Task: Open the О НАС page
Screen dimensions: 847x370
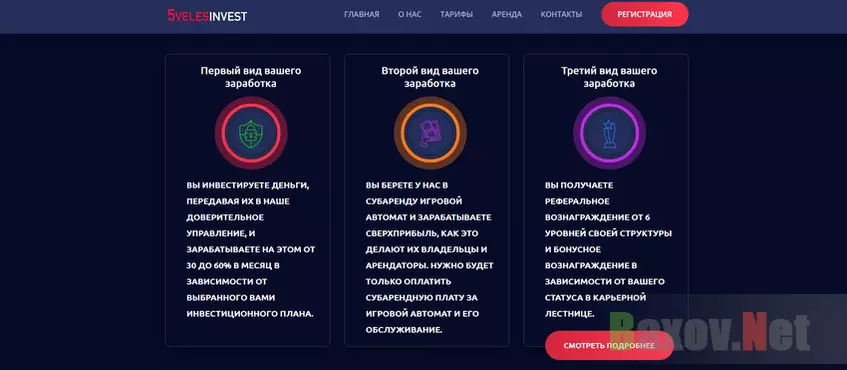Action: [409, 15]
